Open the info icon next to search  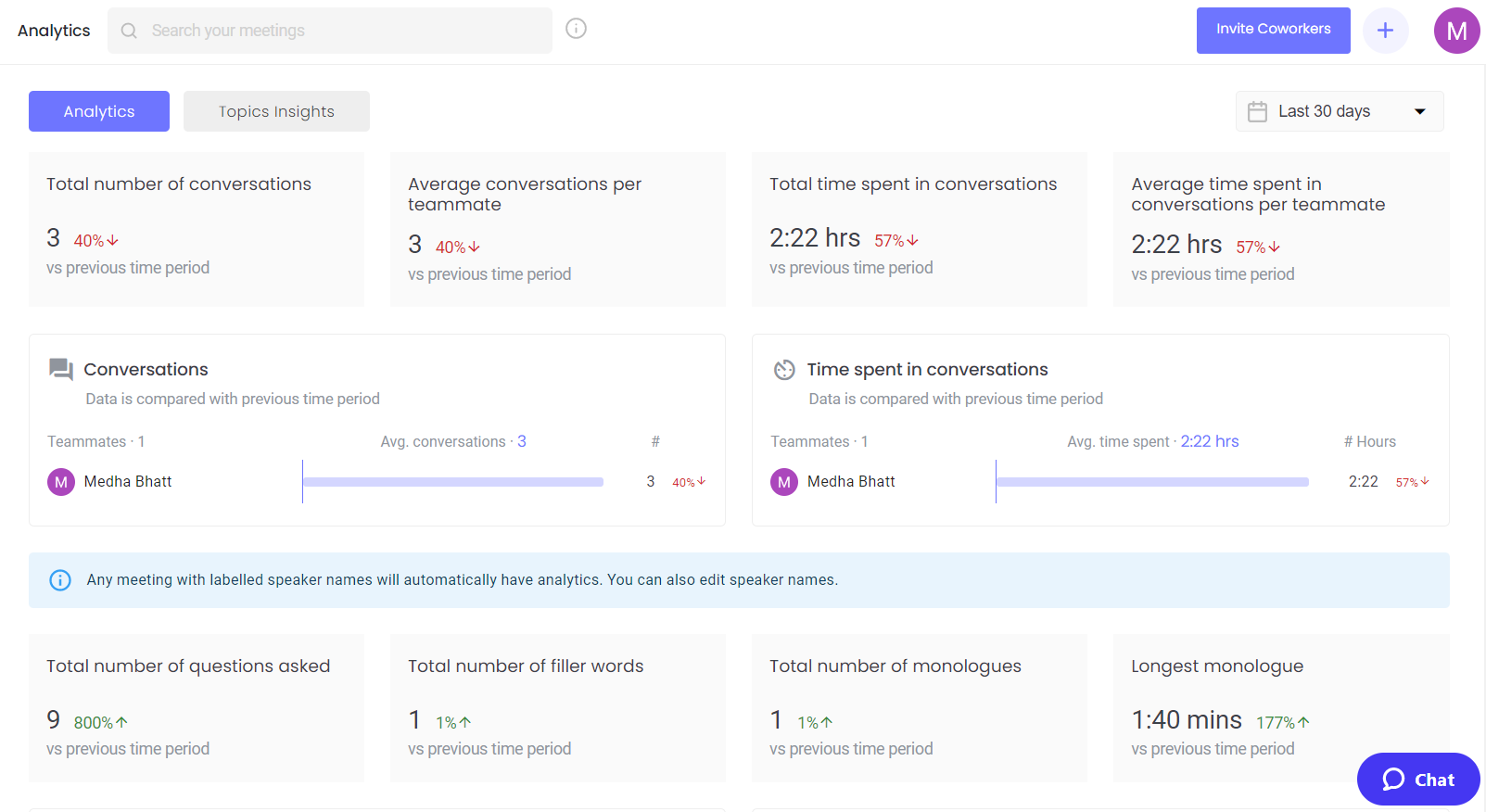[576, 29]
